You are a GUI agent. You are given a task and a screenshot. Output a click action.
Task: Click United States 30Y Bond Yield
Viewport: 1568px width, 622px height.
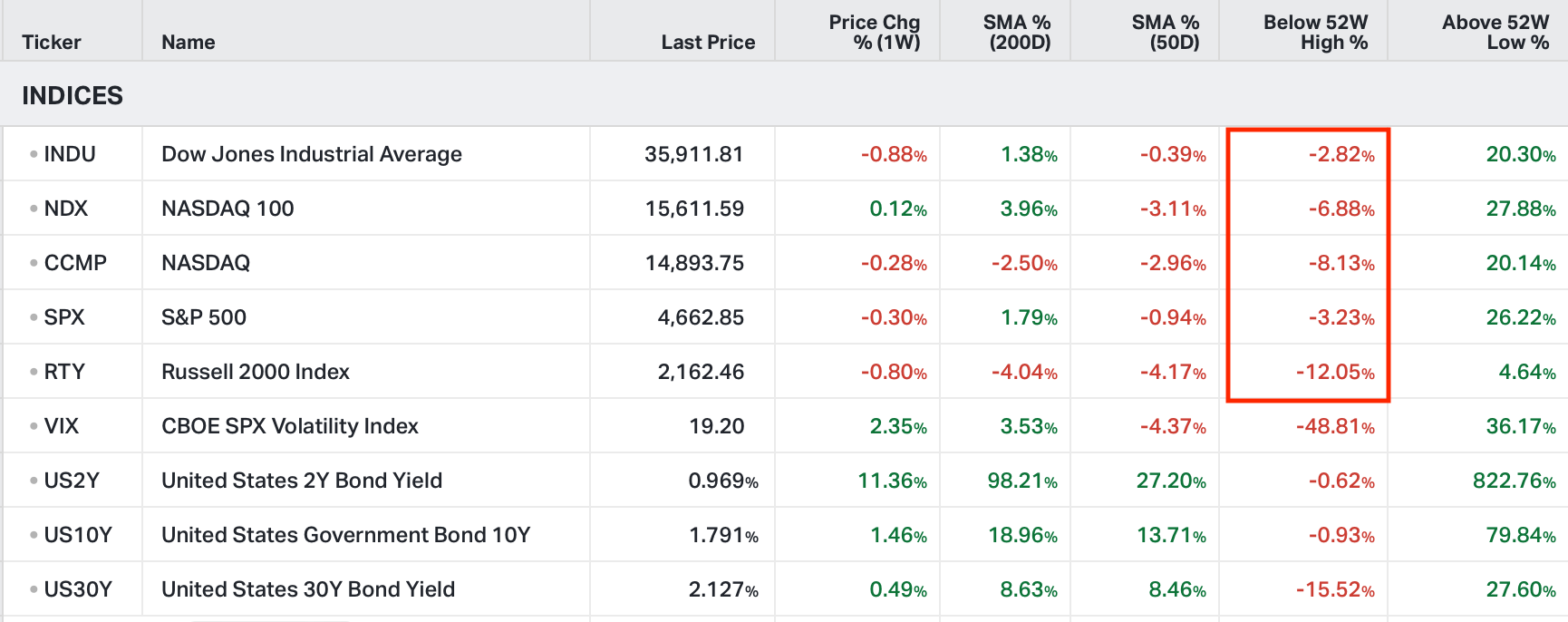[308, 589]
